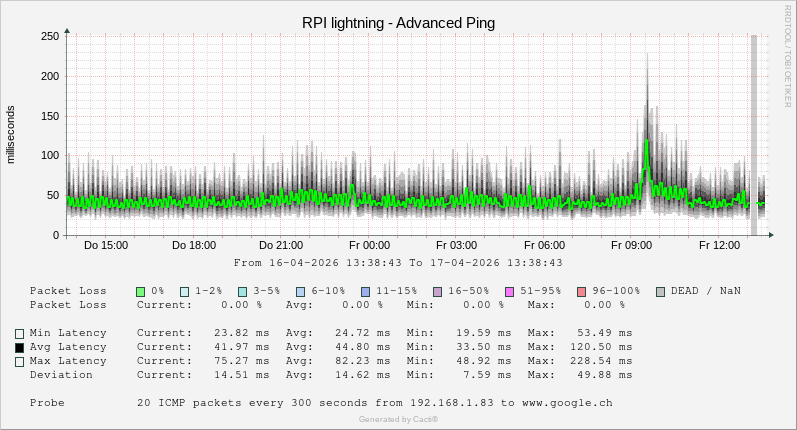Click the graph title RPI lightning - Advanced Ping

(398, 22)
